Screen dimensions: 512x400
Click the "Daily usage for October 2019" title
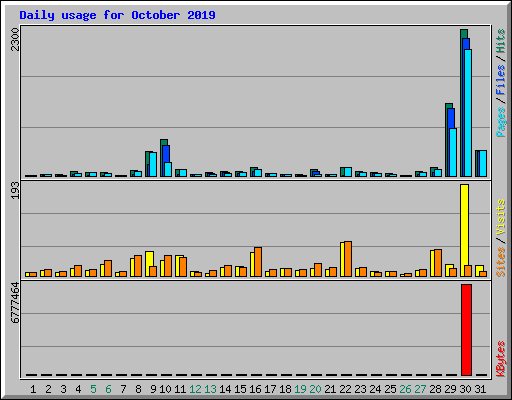(x=117, y=15)
